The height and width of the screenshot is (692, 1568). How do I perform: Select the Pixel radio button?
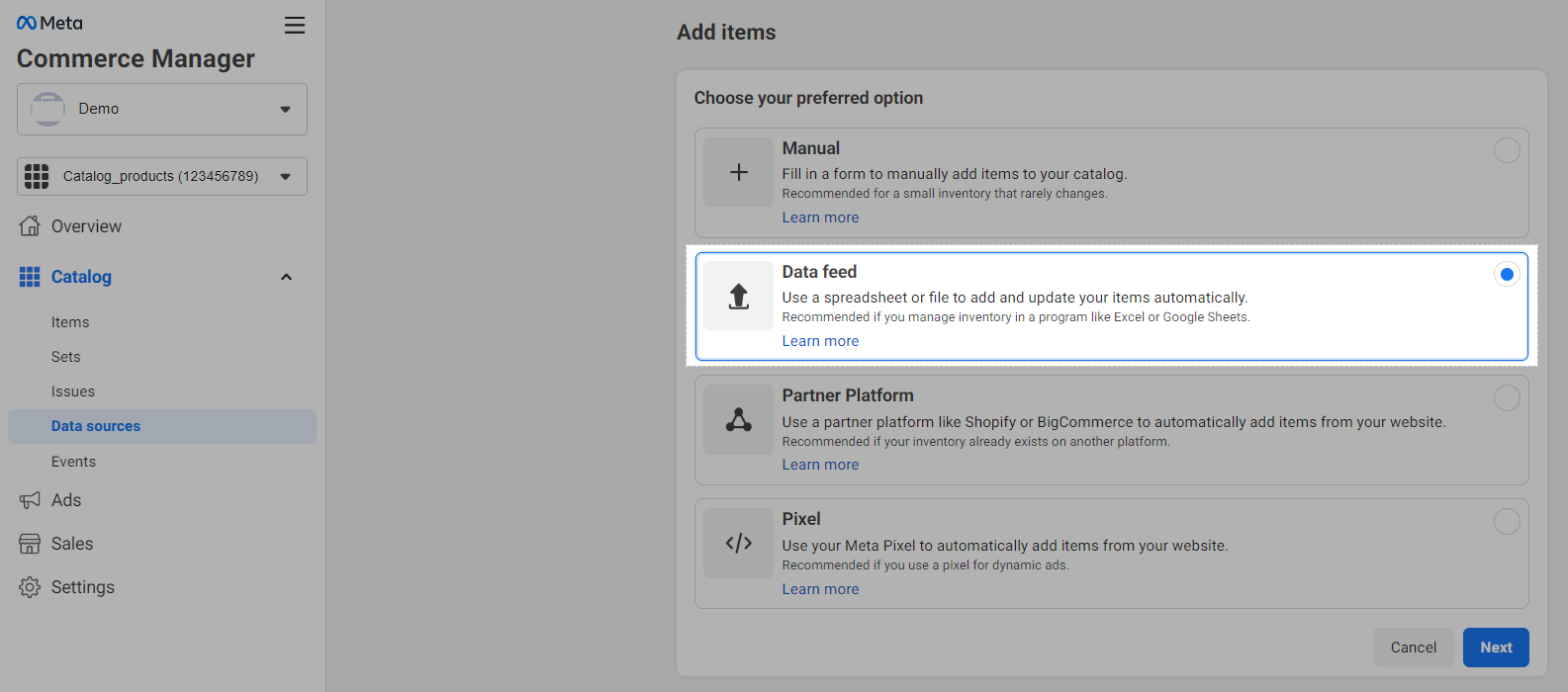click(x=1506, y=521)
